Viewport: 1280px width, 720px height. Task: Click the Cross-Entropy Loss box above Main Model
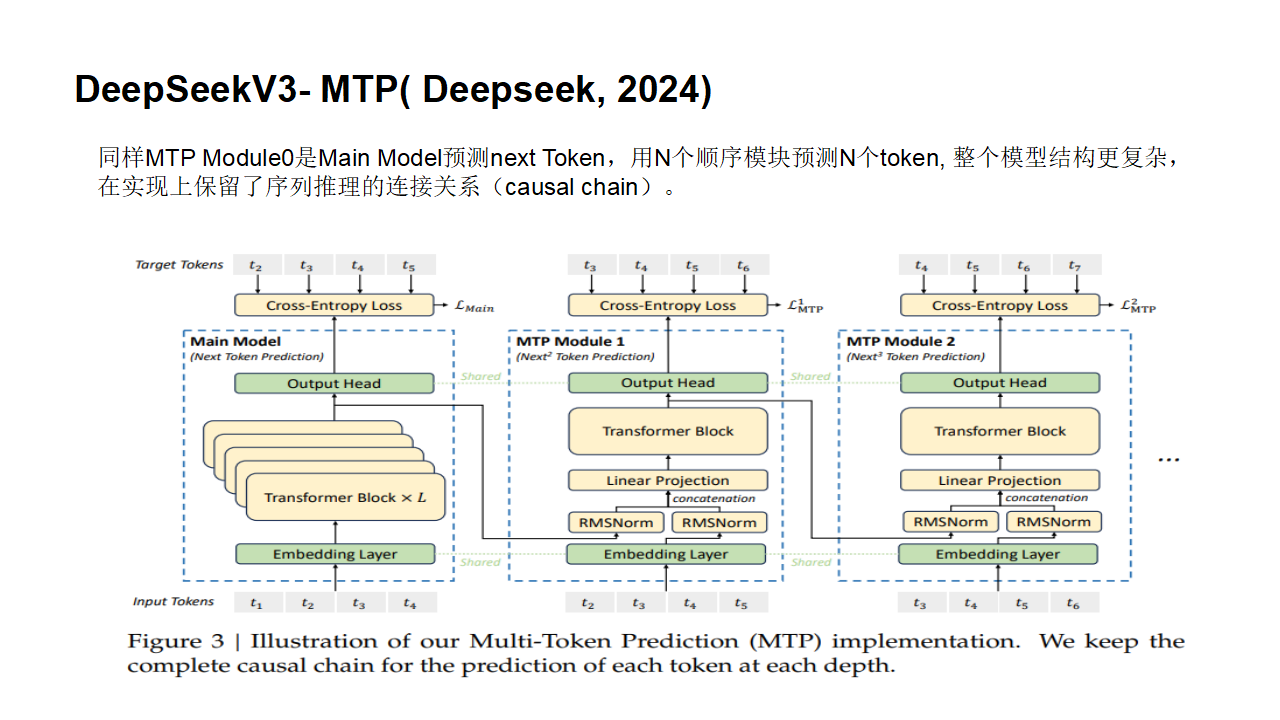334,306
